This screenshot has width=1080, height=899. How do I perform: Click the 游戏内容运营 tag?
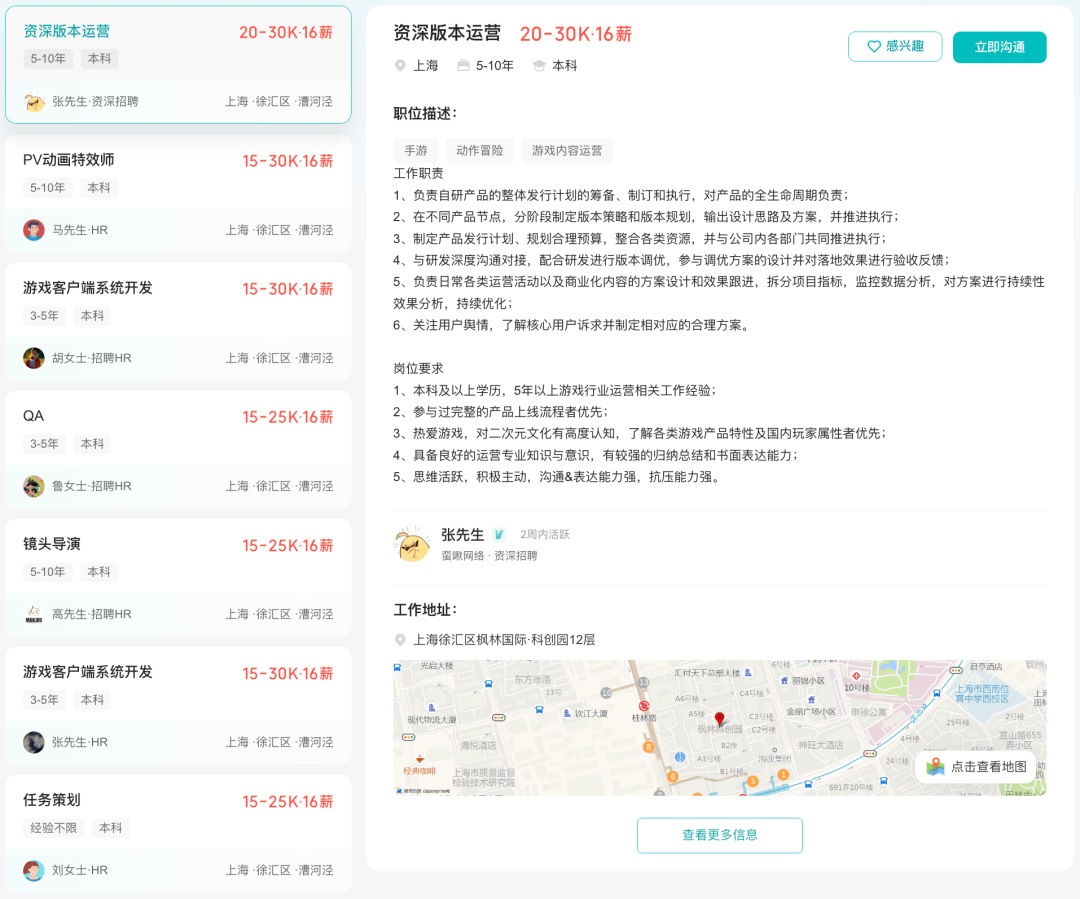click(567, 150)
